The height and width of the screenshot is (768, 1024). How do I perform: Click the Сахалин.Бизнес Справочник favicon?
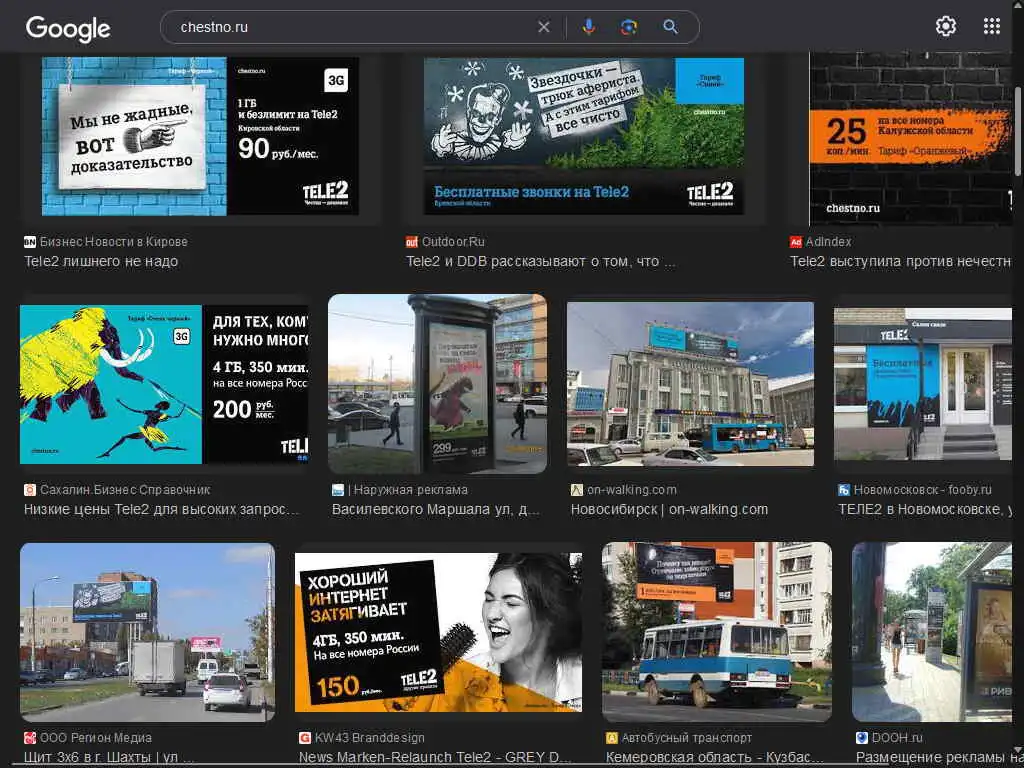(29, 490)
